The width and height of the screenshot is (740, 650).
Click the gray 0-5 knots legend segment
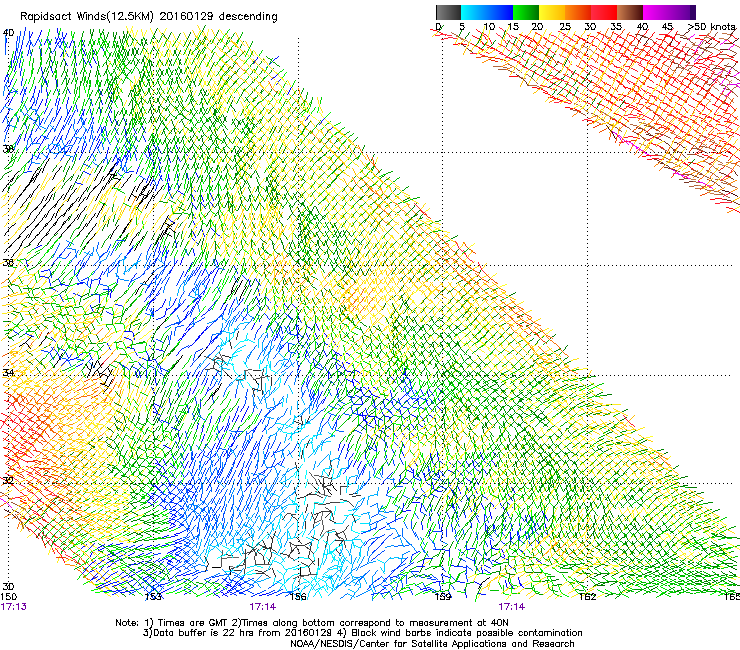(448, 12)
